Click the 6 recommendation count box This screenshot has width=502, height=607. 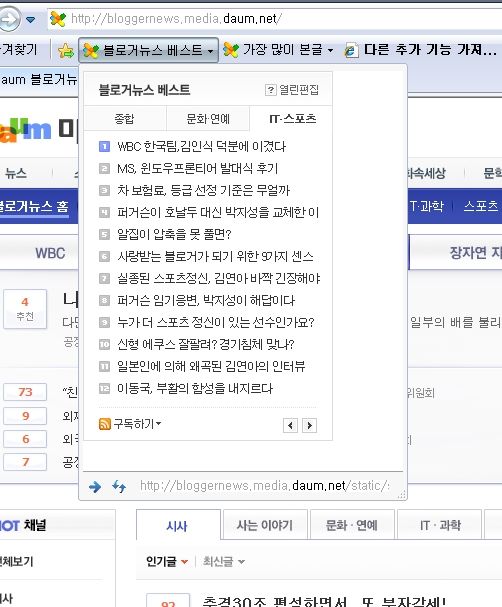pos(25,439)
